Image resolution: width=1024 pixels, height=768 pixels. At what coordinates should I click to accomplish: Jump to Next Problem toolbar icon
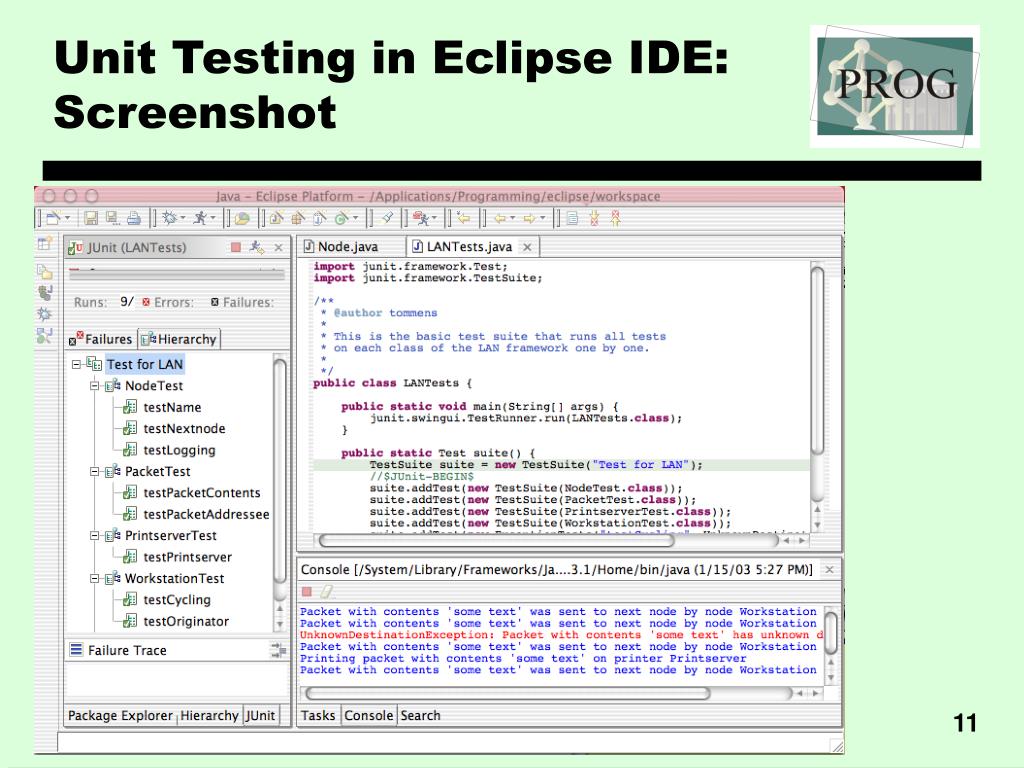(594, 218)
